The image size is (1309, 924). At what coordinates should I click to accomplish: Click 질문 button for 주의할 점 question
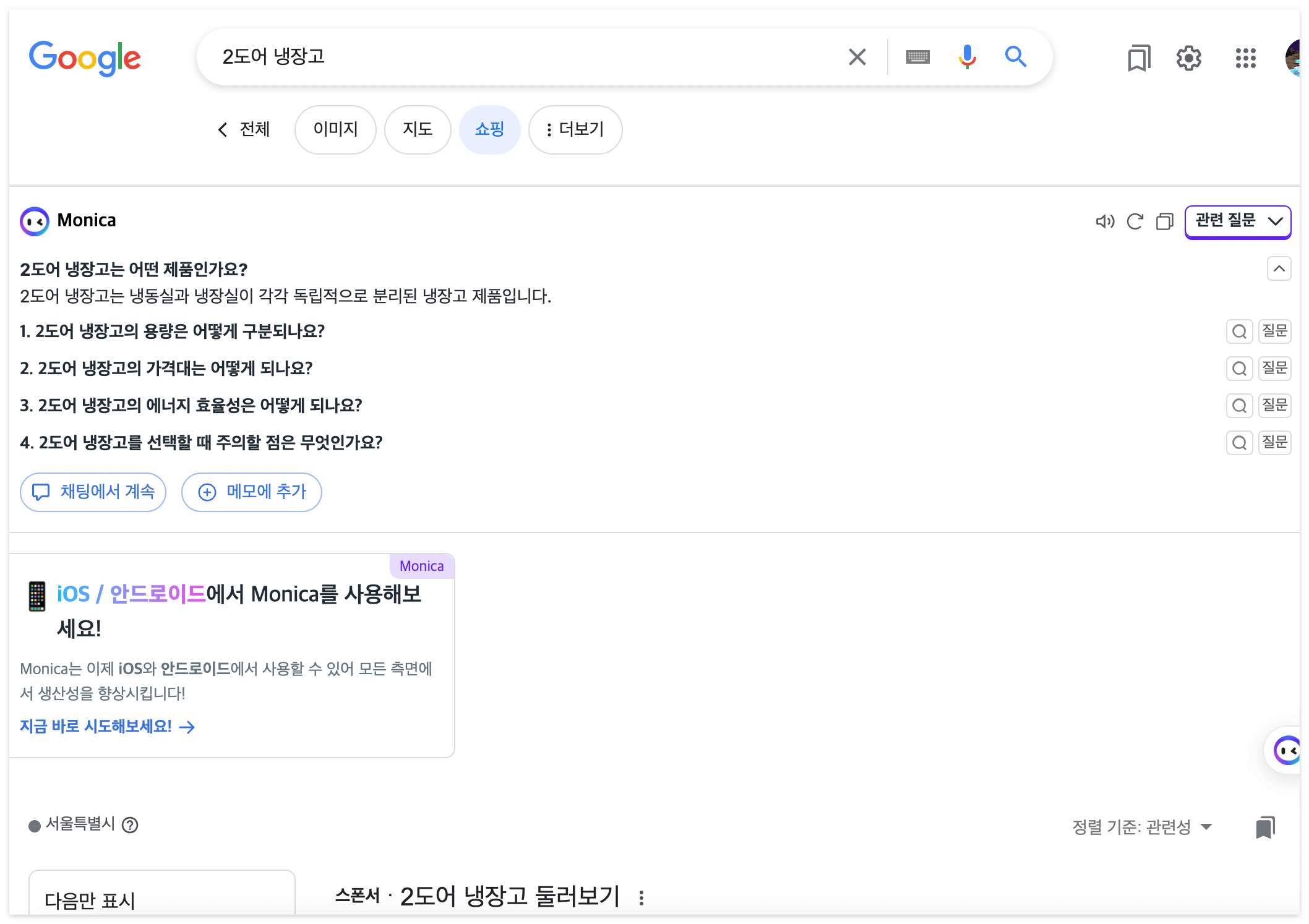(1274, 443)
